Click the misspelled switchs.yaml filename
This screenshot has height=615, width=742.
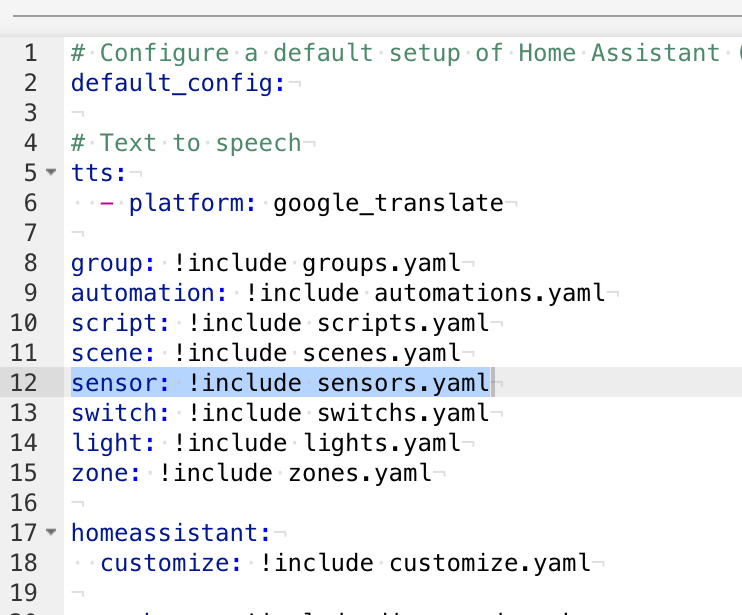(403, 413)
